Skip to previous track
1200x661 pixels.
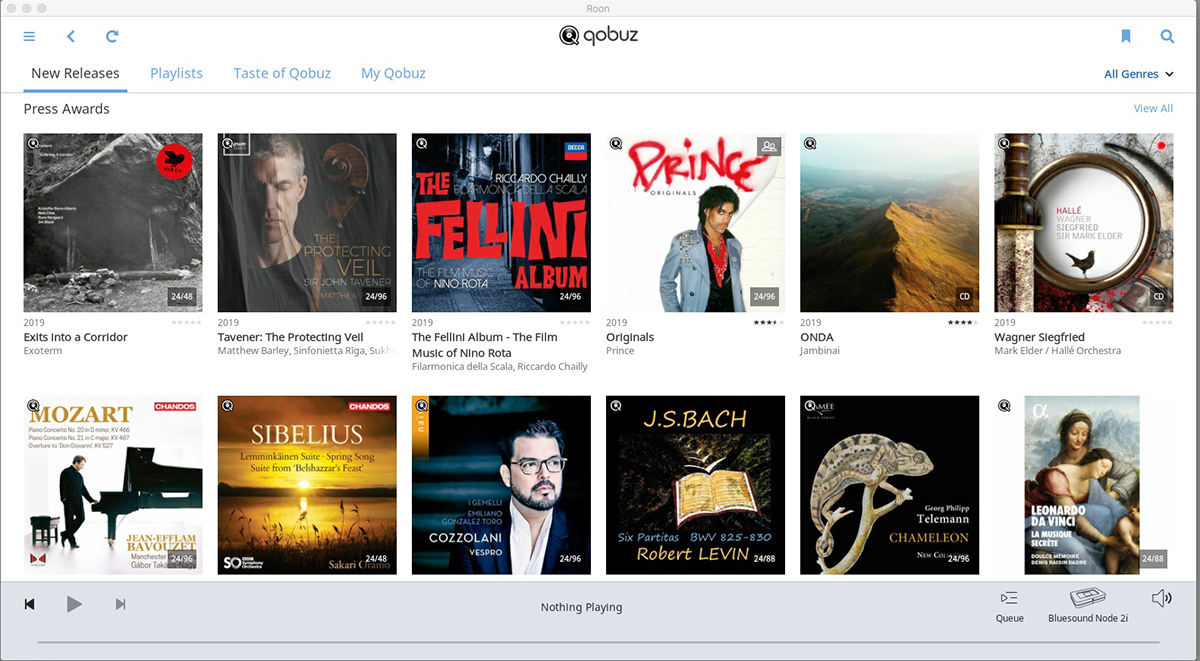pyautogui.click(x=30, y=604)
